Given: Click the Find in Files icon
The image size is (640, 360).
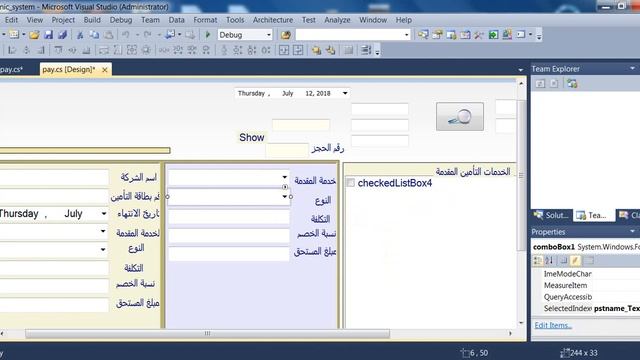Looking at the screenshot, I should (x=285, y=35).
